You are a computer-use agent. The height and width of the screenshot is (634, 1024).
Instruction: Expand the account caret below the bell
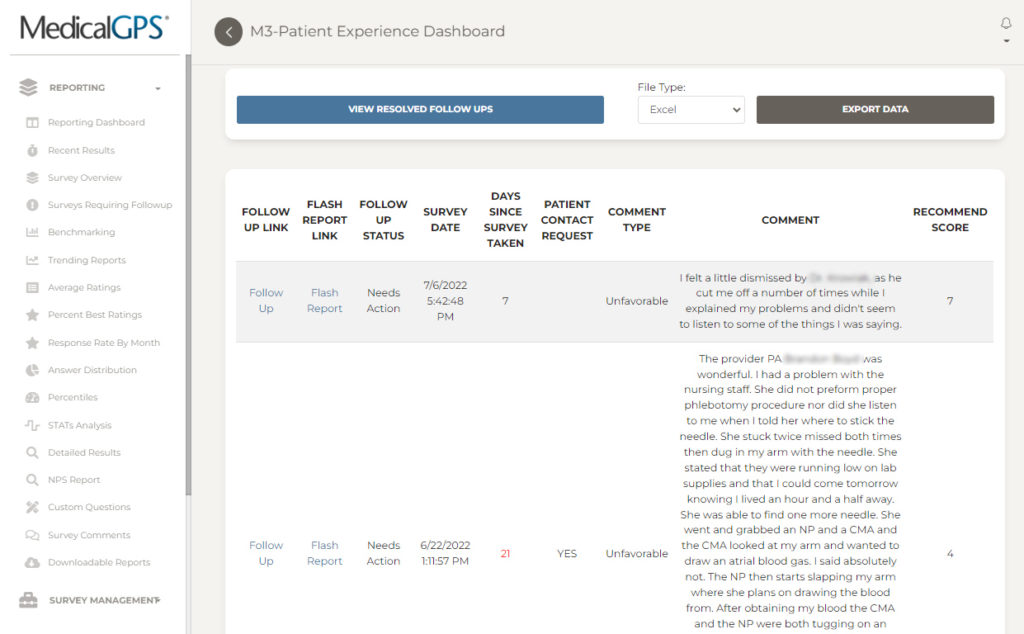tap(1007, 42)
